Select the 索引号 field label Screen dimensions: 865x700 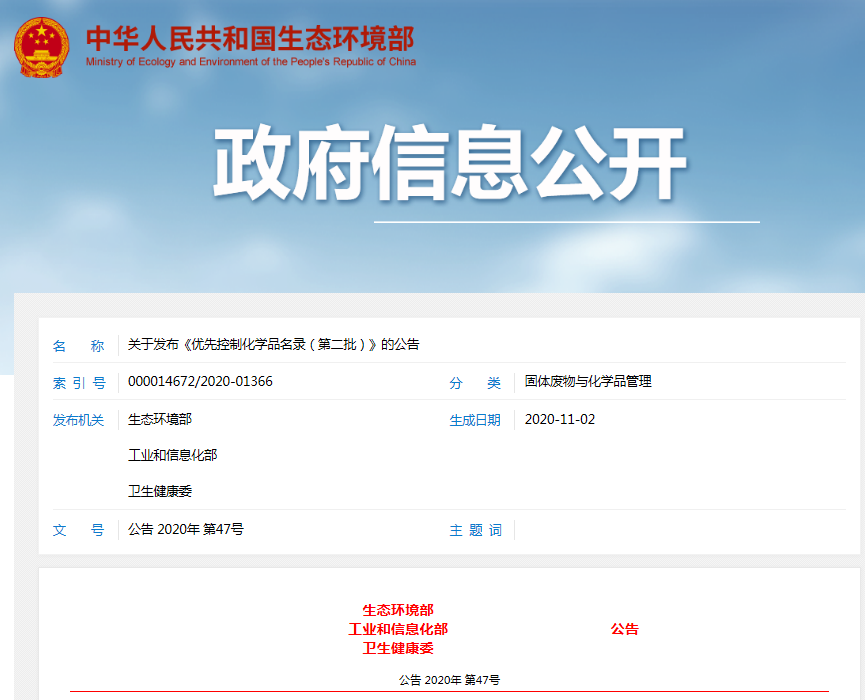tap(78, 383)
